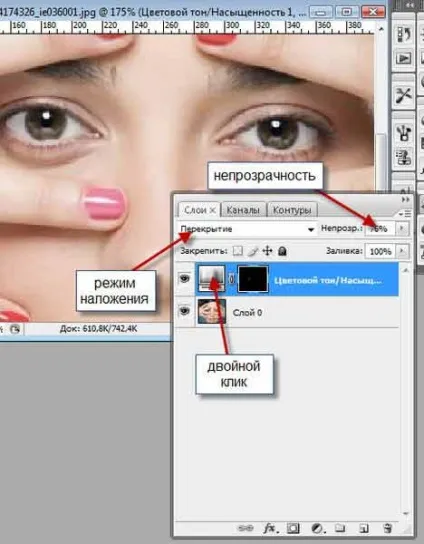Select the Слой 0 layer name
Image resolution: width=424 pixels, height=544 pixels.
tap(247, 313)
